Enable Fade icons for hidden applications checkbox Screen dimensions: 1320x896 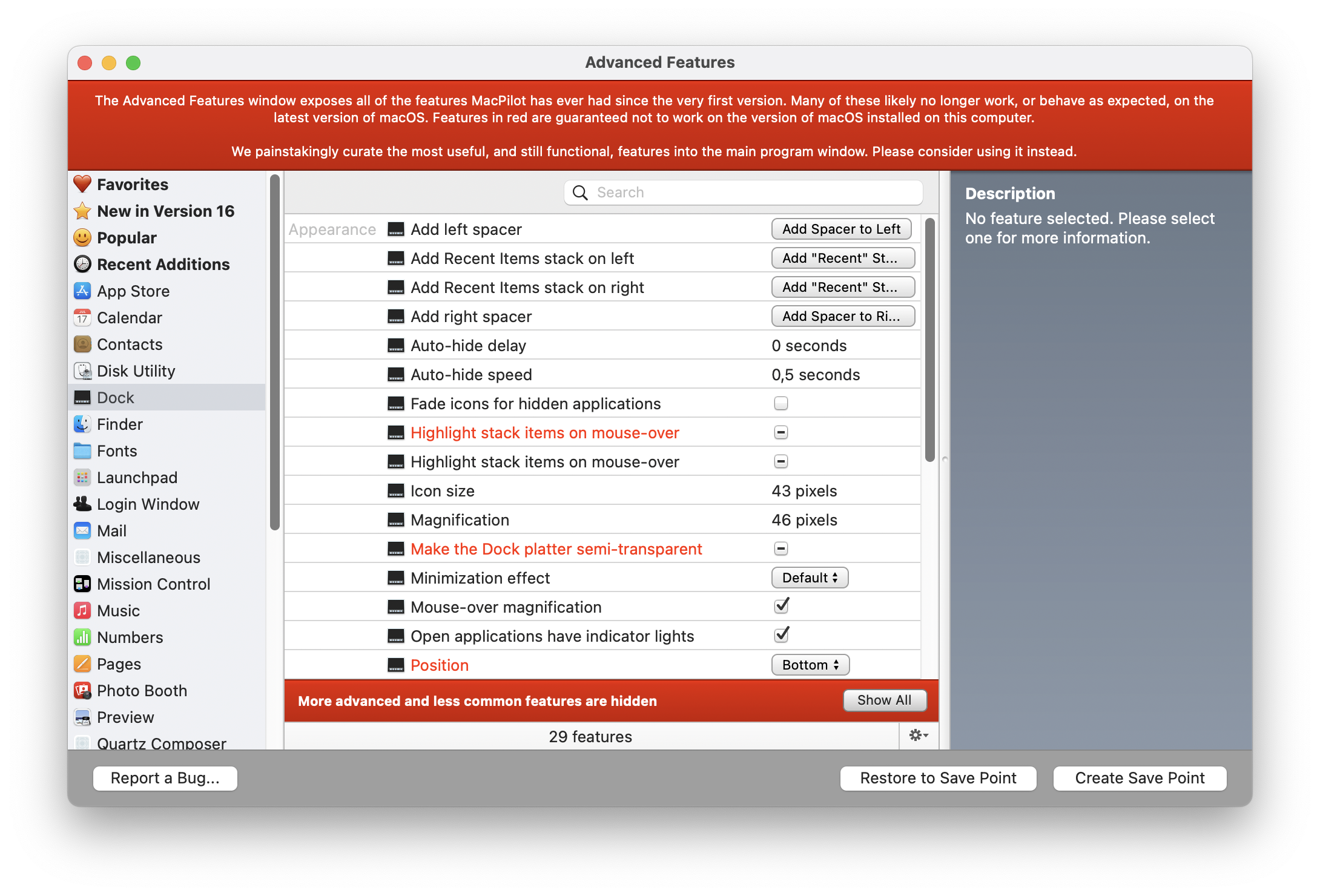(x=780, y=403)
